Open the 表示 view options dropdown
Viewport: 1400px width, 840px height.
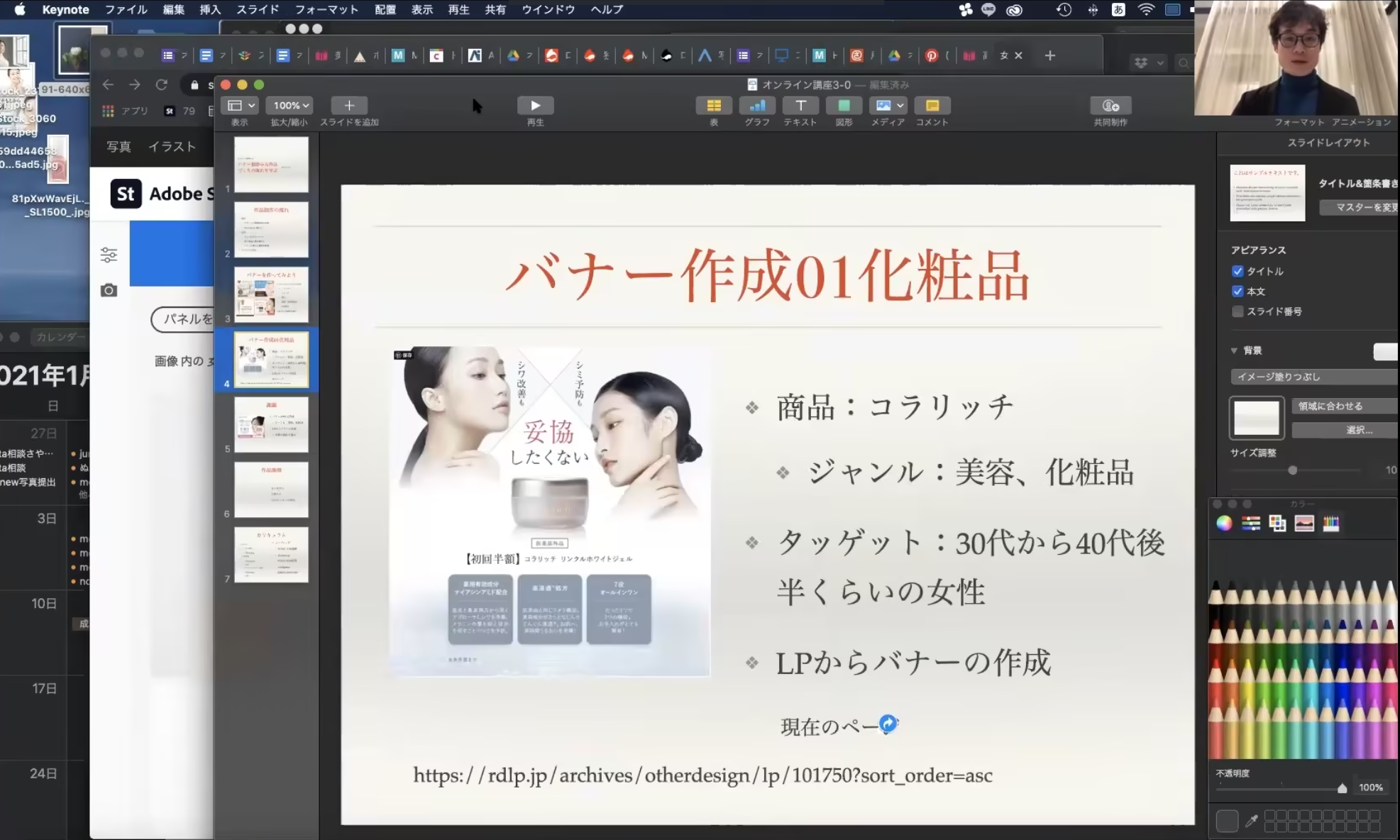(x=240, y=106)
